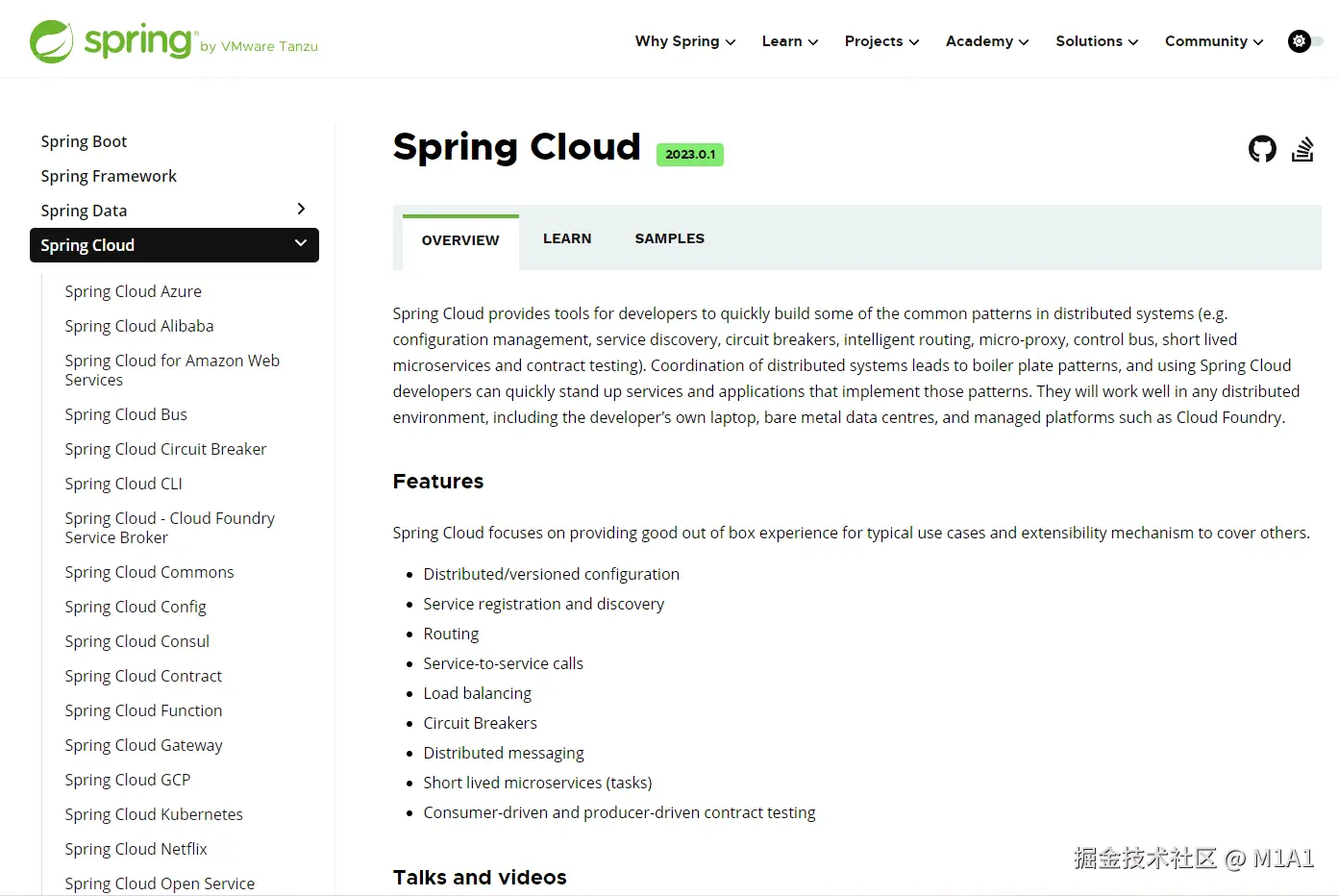Click the Short lived microservices (tasks) bullet
Viewport: 1339px width, 896px height.
537,783
